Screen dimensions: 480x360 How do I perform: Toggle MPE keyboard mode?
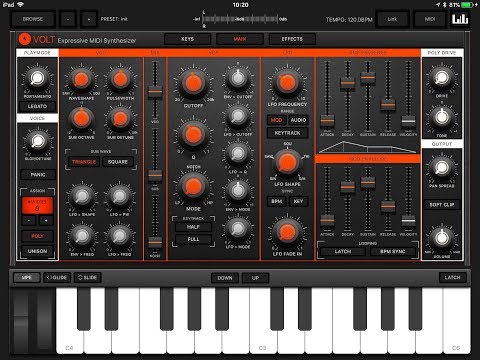pyautogui.click(x=27, y=277)
